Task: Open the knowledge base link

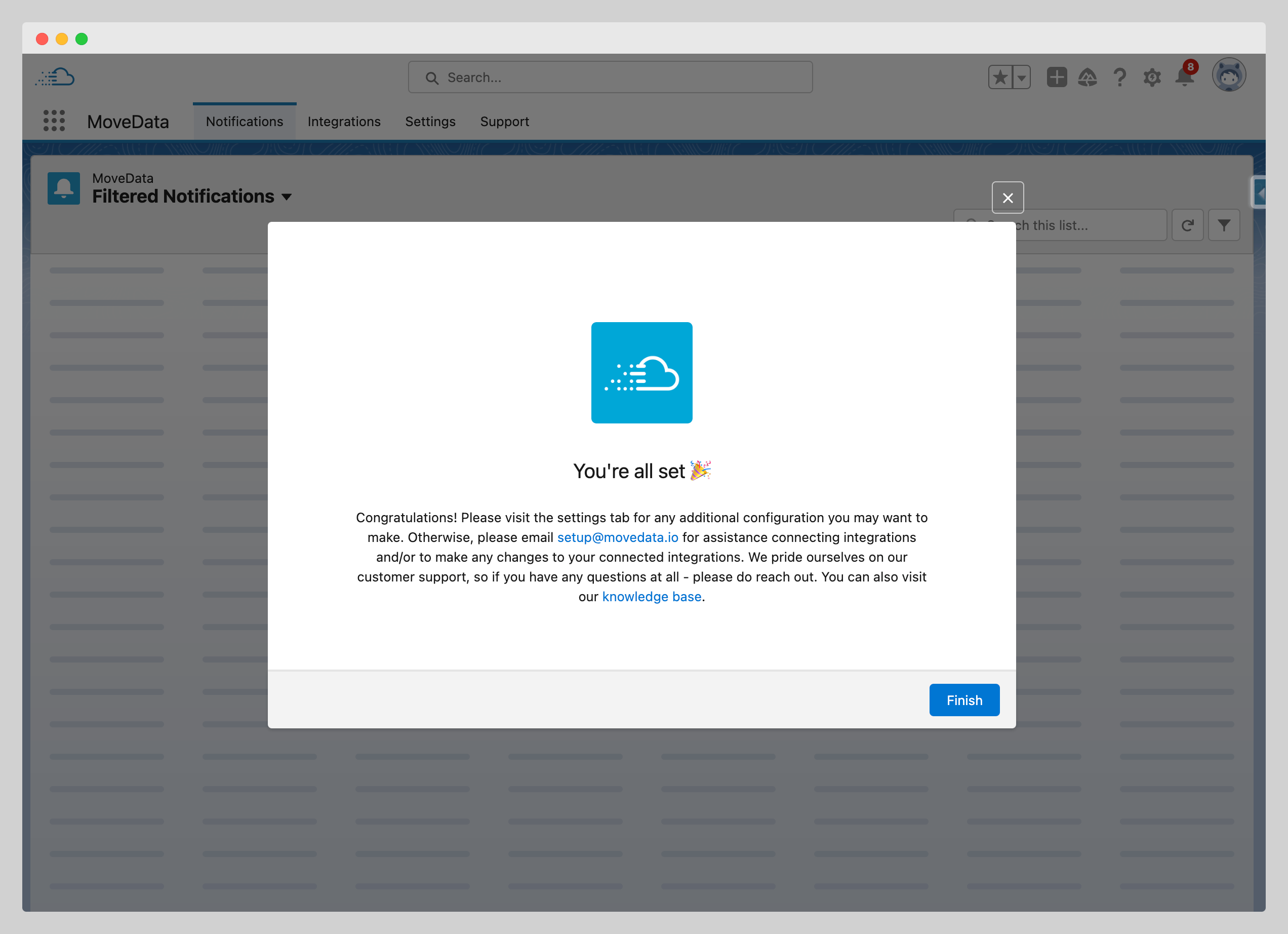Action: 652,597
